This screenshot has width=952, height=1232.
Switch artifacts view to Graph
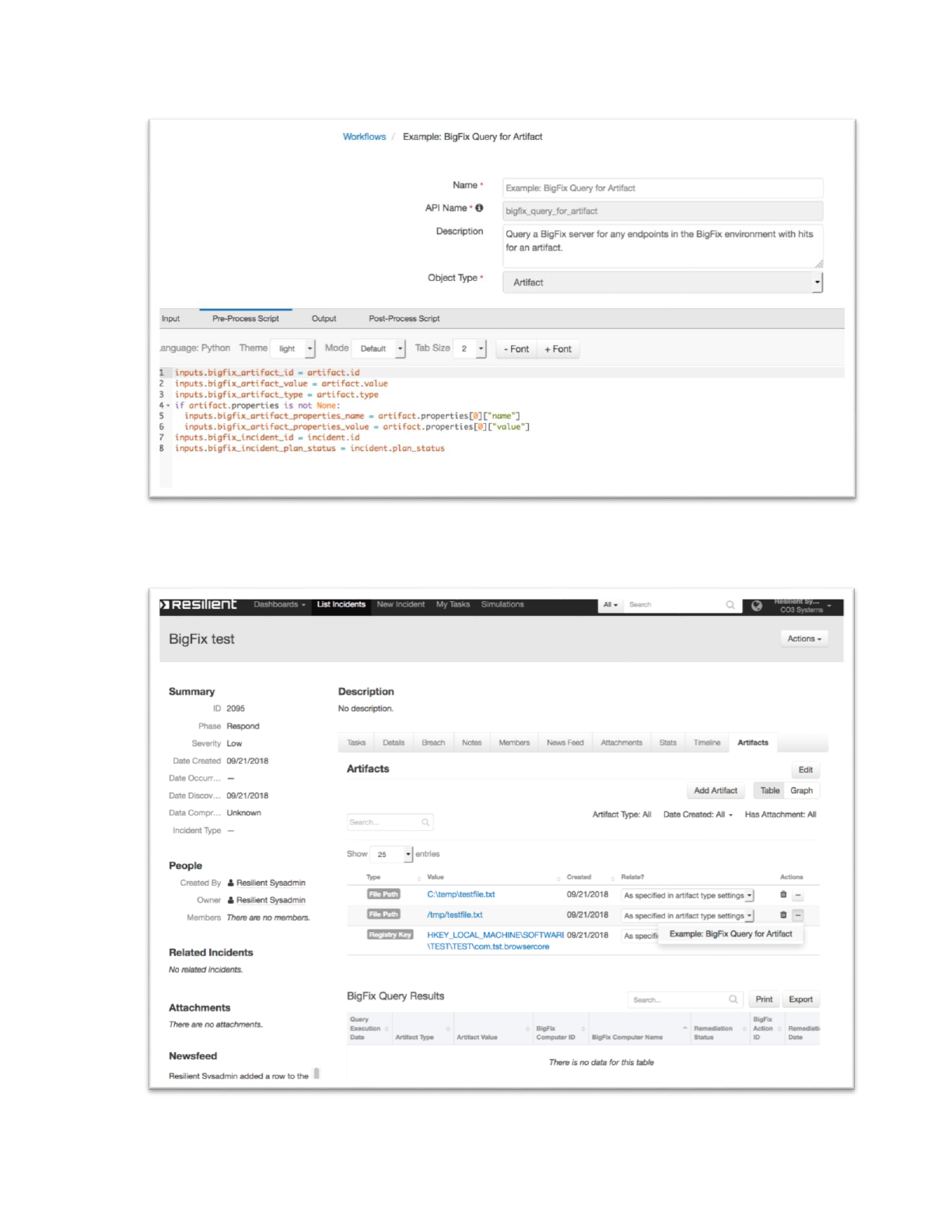point(802,791)
